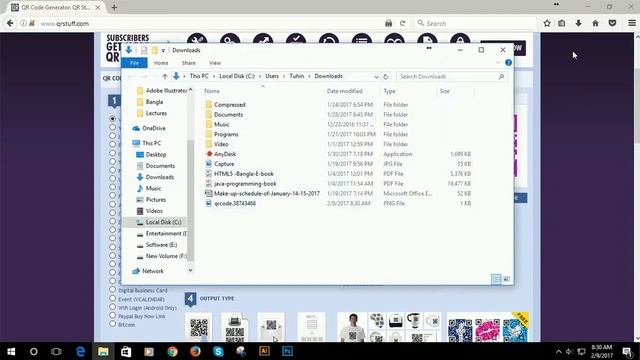Open the Programs folder row
Image resolution: width=640 pixels, height=360 pixels.
click(338, 134)
